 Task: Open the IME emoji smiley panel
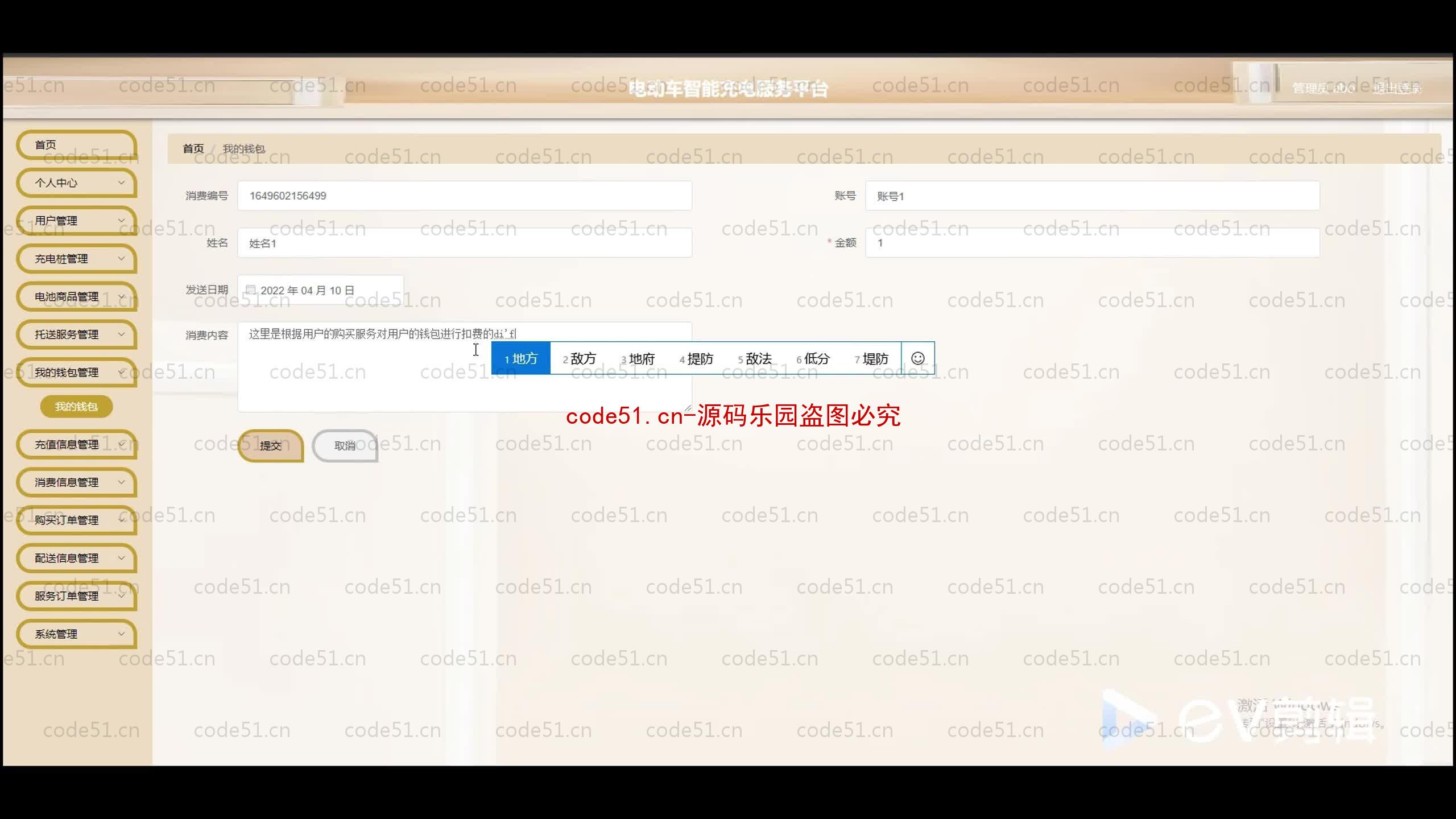[918, 358]
